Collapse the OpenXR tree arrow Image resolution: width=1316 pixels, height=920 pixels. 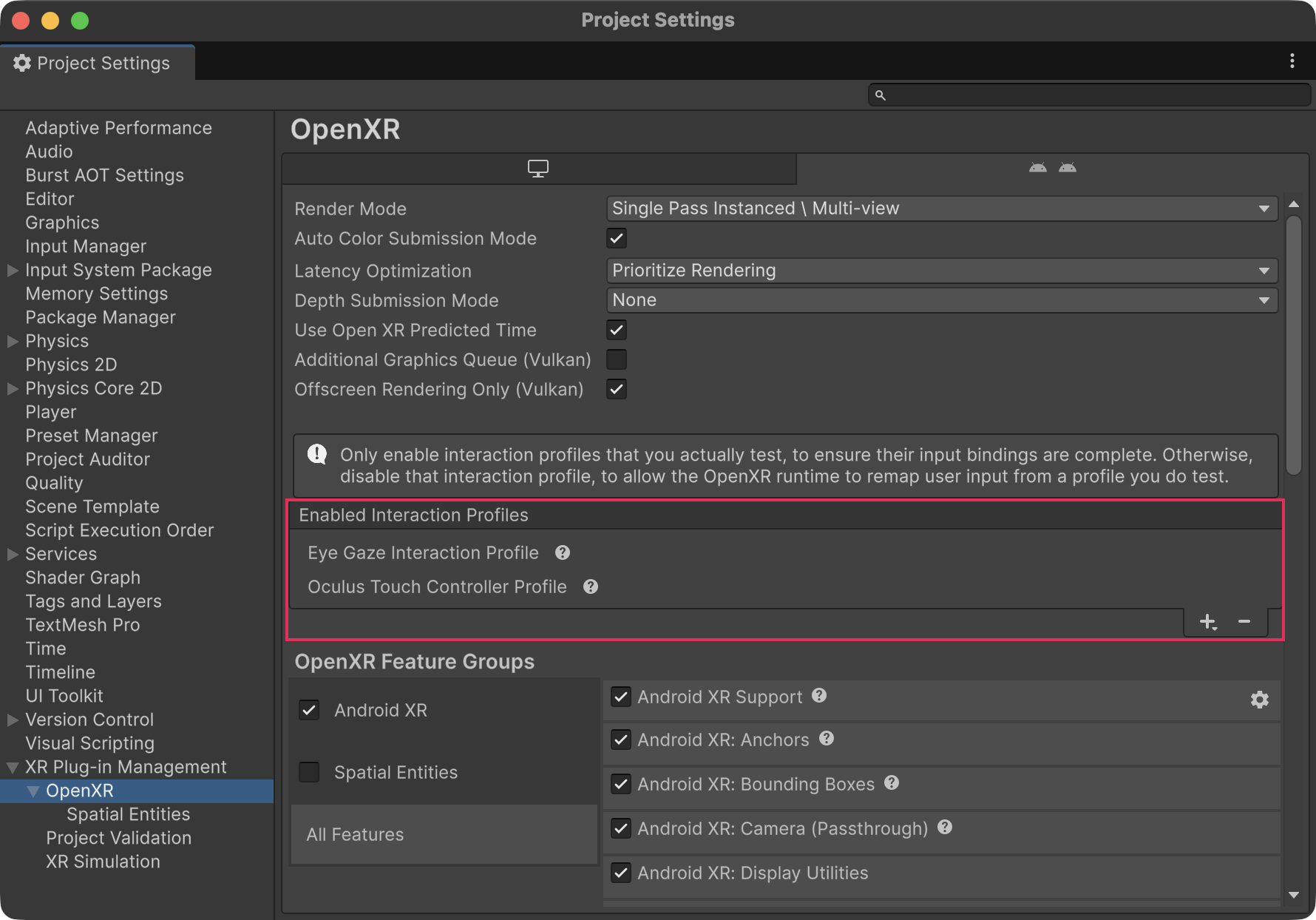[33, 791]
